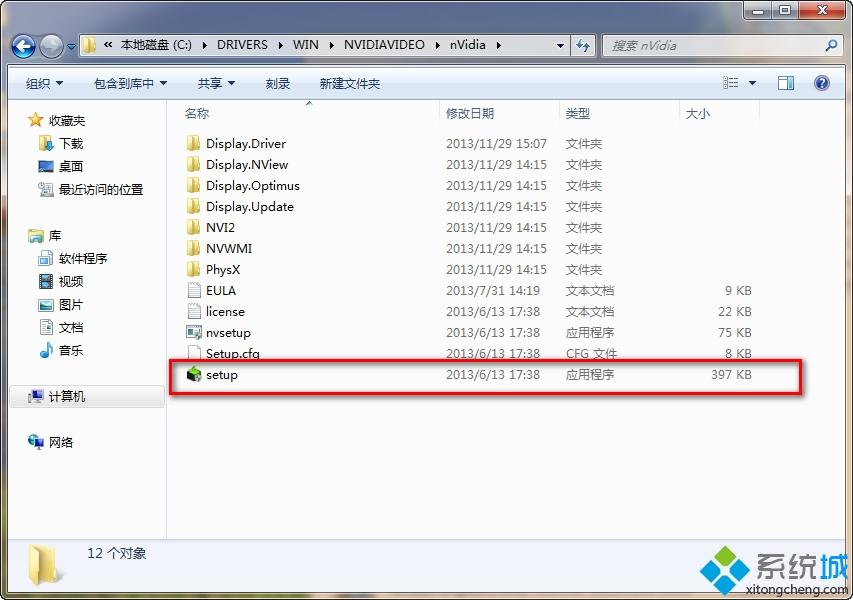The image size is (853, 600).
Task: Open address bar history dropdown
Action: coord(560,46)
